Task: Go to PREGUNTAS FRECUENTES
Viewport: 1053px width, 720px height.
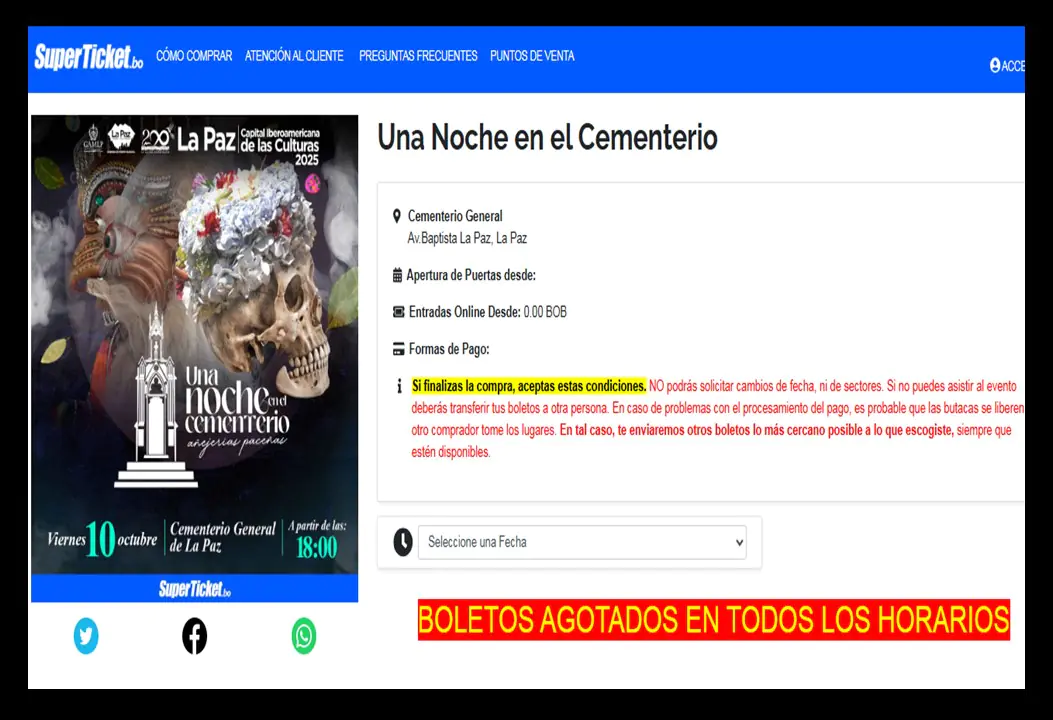Action: [418, 56]
